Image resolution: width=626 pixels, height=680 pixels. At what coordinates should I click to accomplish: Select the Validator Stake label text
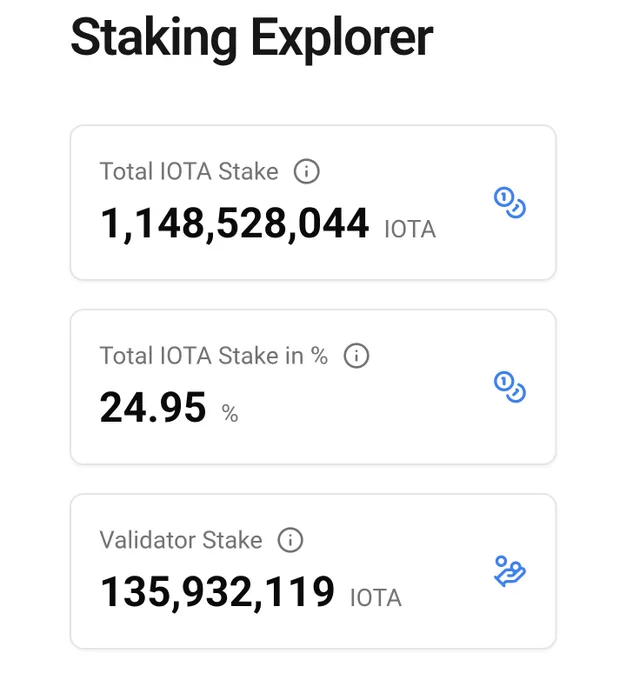point(181,540)
